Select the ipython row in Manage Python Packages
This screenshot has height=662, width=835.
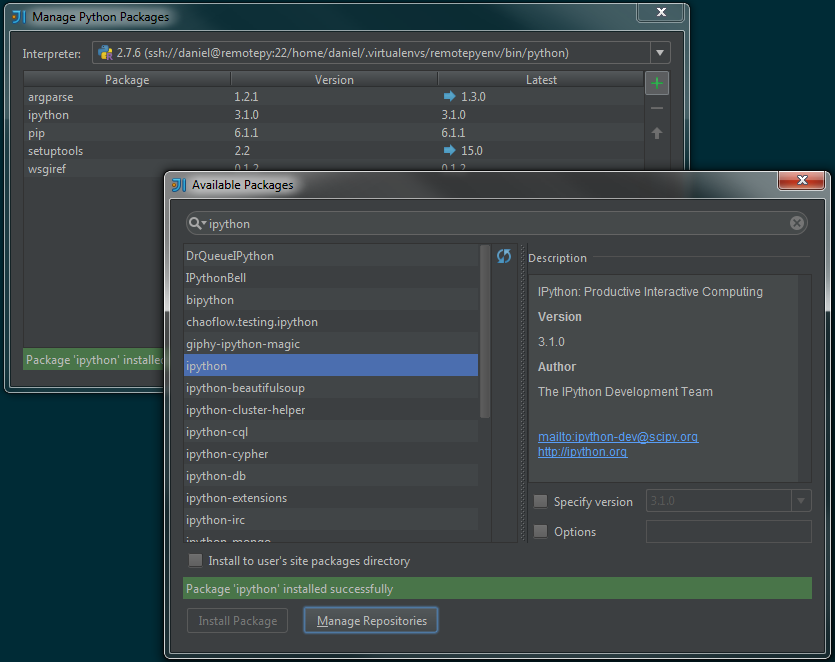pyautogui.click(x=334, y=115)
